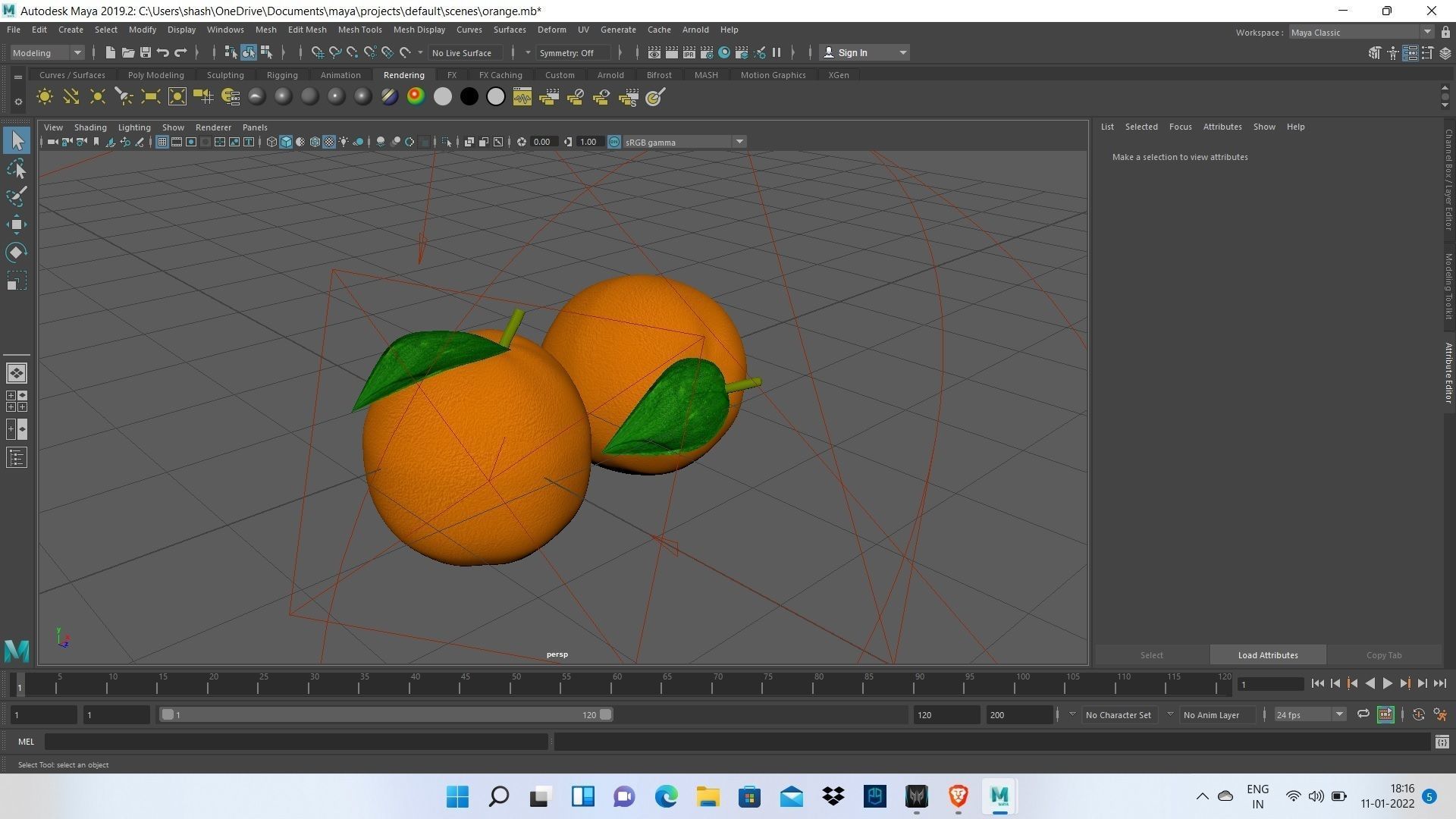Screen dimensions: 1456x819
Task: Click the new scene file icon
Action: (110, 52)
